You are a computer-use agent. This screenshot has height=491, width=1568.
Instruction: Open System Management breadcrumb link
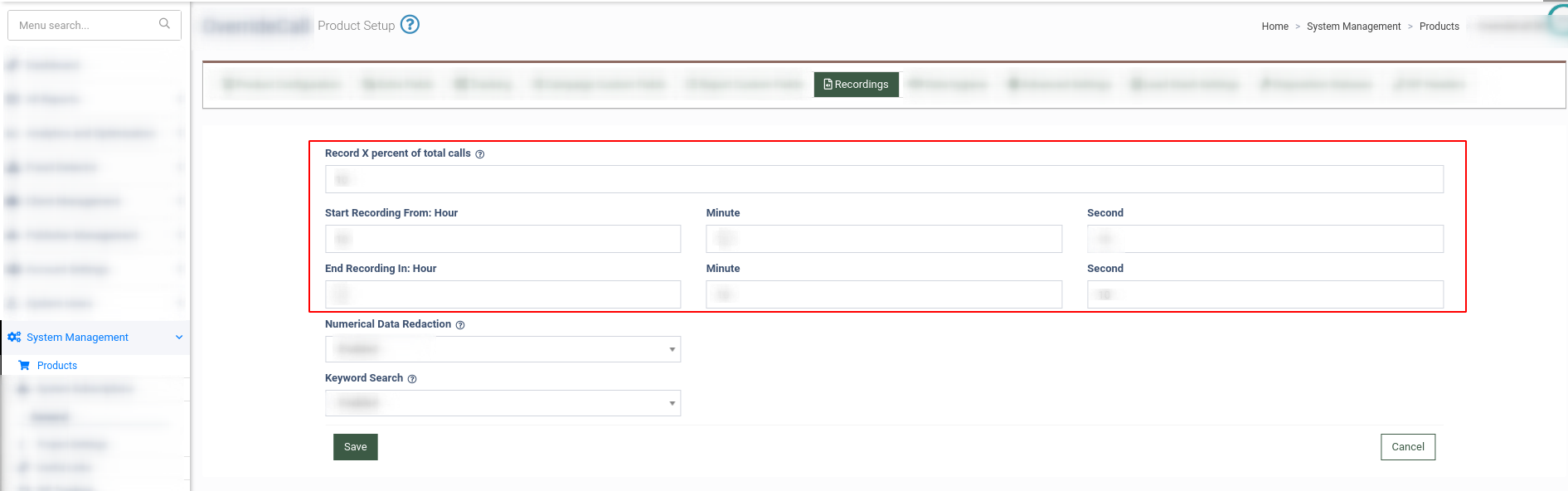point(1353,27)
